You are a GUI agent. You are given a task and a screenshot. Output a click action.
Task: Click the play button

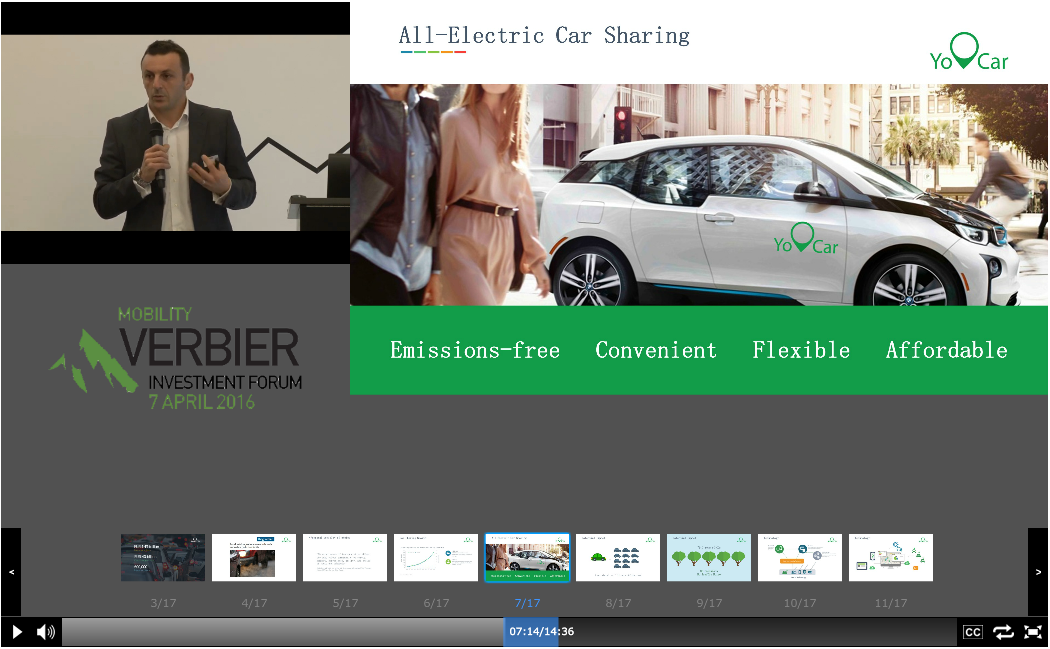point(17,632)
